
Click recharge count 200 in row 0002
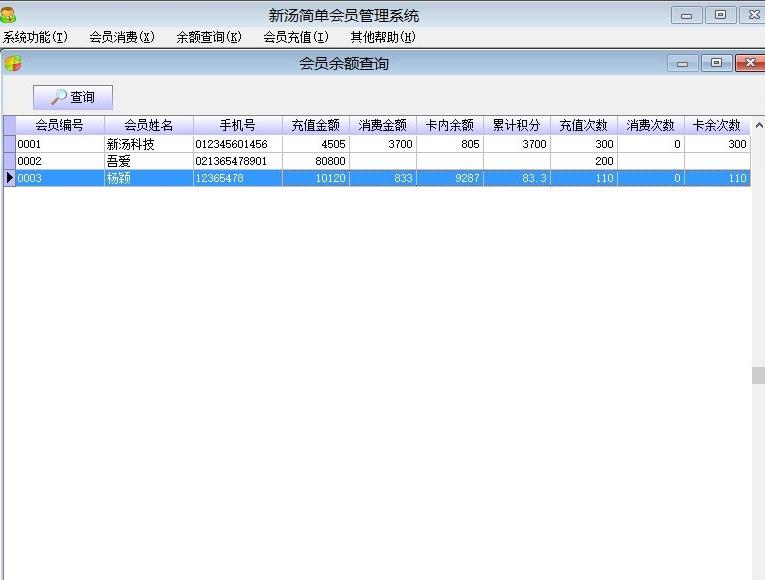584,161
